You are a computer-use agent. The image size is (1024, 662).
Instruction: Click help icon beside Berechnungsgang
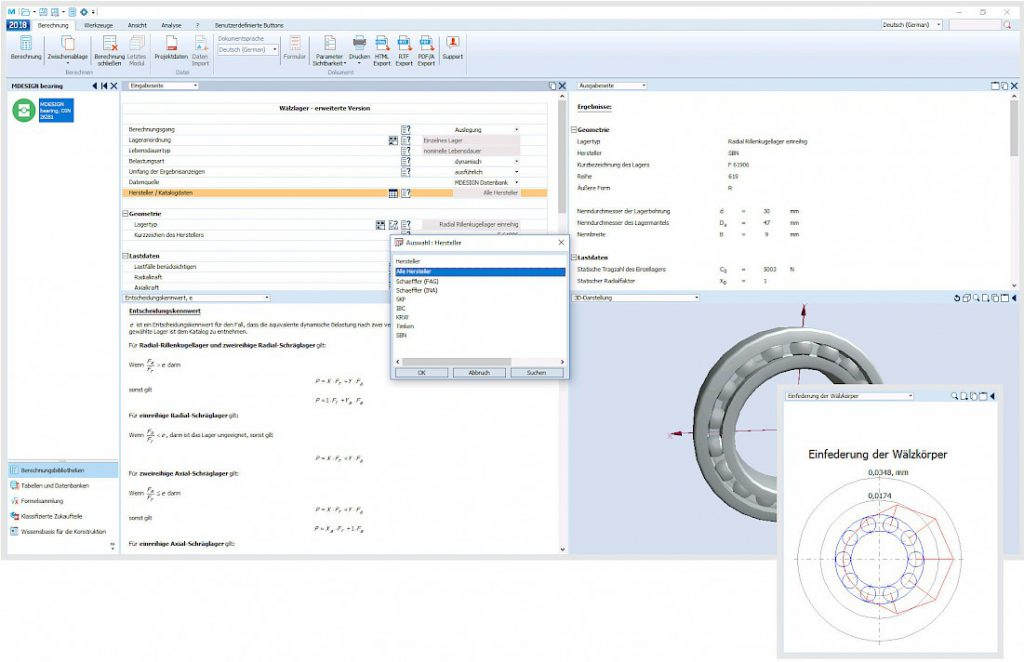pyautogui.click(x=406, y=130)
